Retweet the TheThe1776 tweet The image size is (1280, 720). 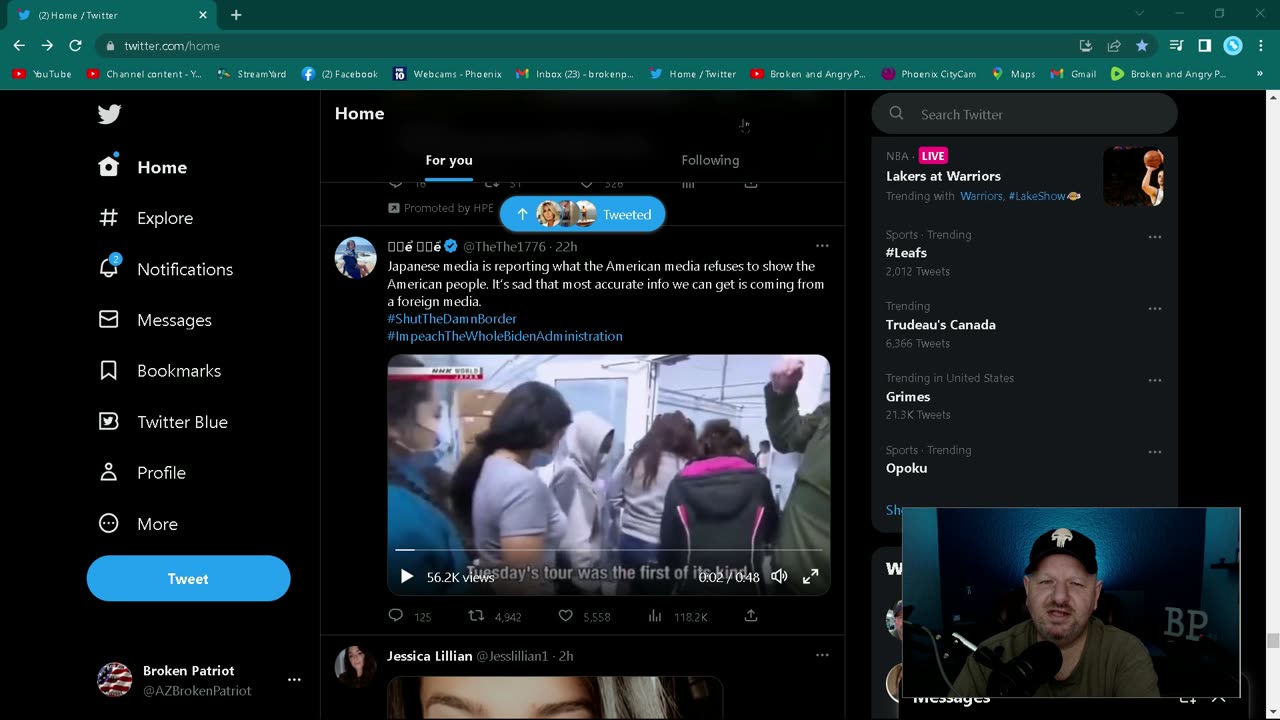(x=477, y=616)
